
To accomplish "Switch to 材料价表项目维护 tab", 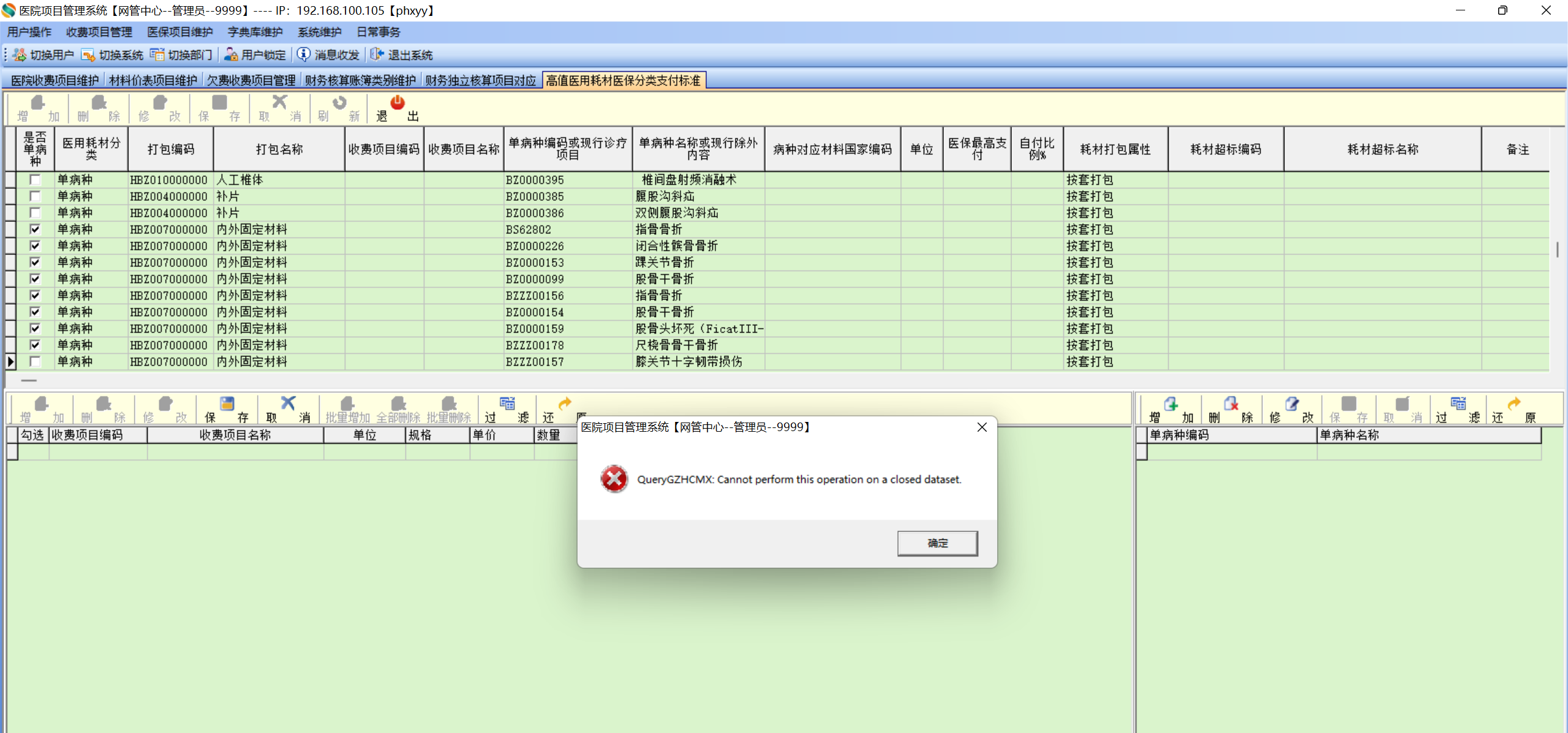I will (153, 80).
